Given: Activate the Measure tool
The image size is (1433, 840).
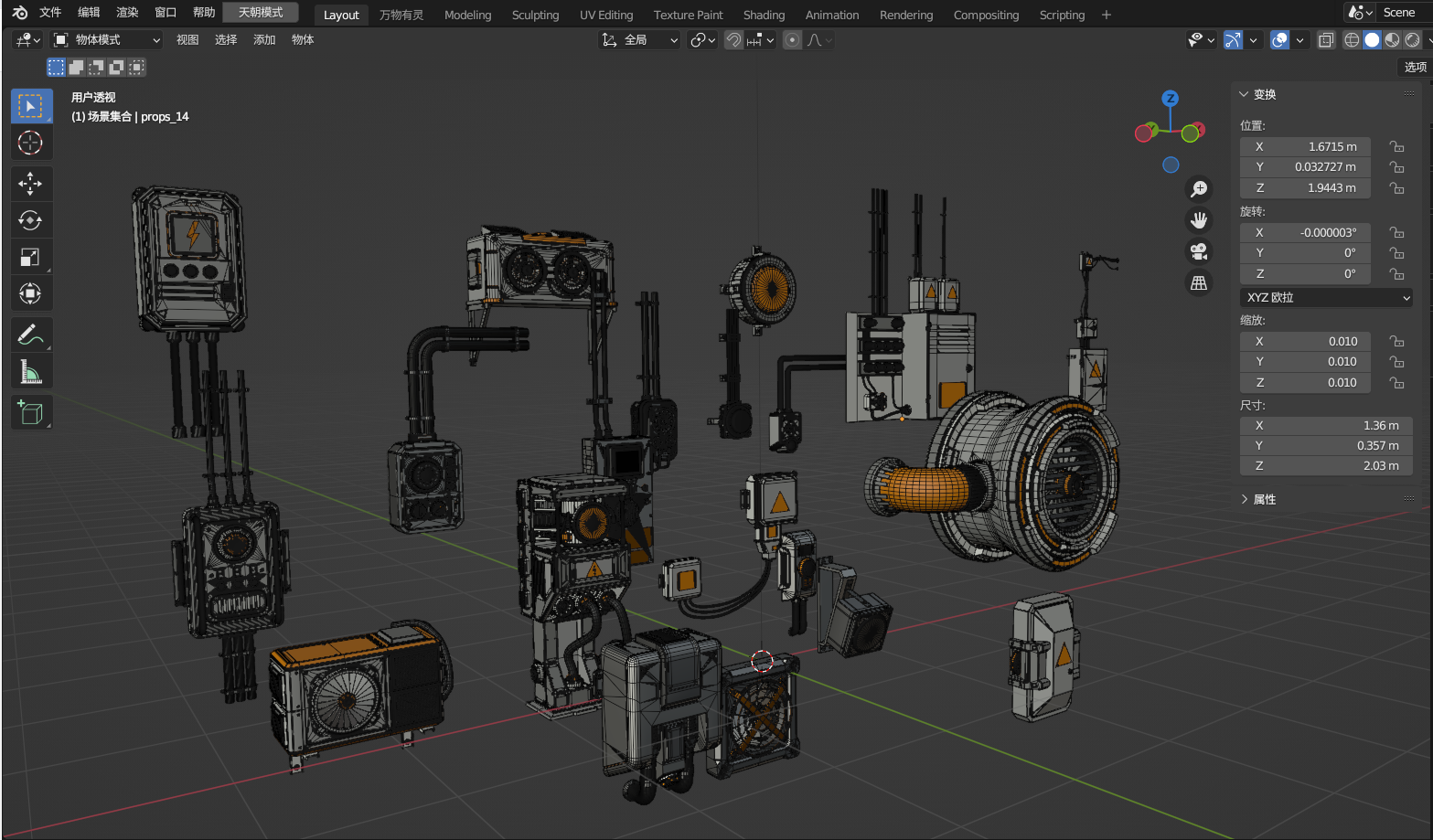Looking at the screenshot, I should 31,371.
